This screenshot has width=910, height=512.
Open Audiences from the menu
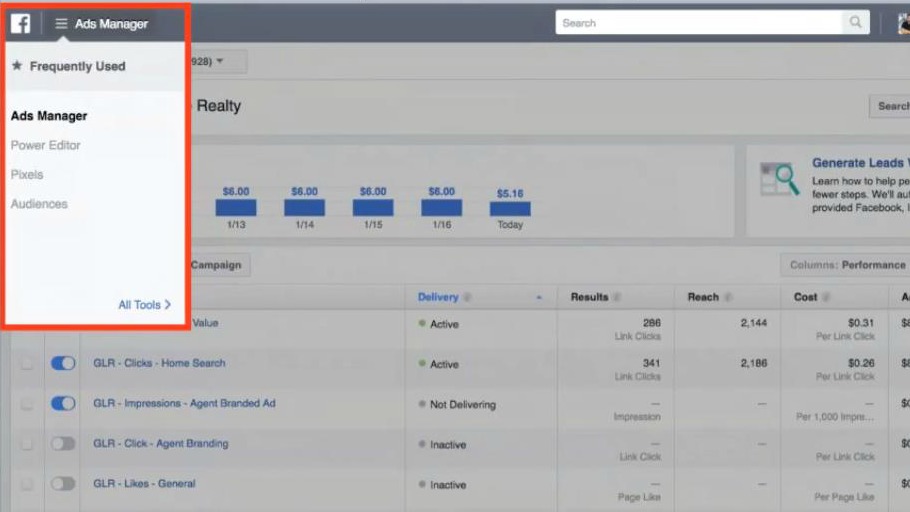tap(39, 204)
